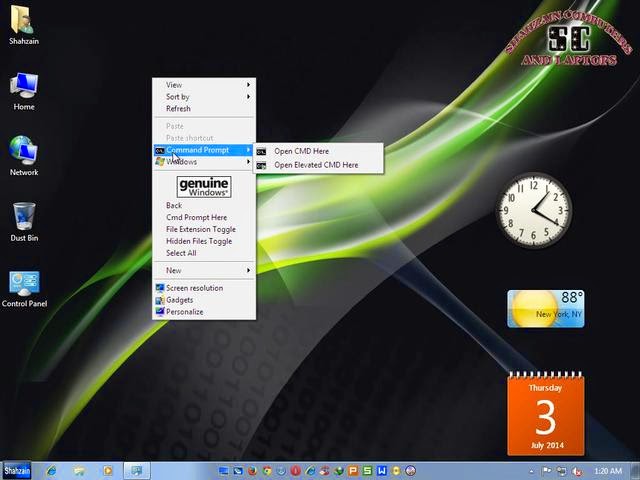Open Windows Explorer folder on taskbar
The image size is (640, 480).
tap(79, 471)
